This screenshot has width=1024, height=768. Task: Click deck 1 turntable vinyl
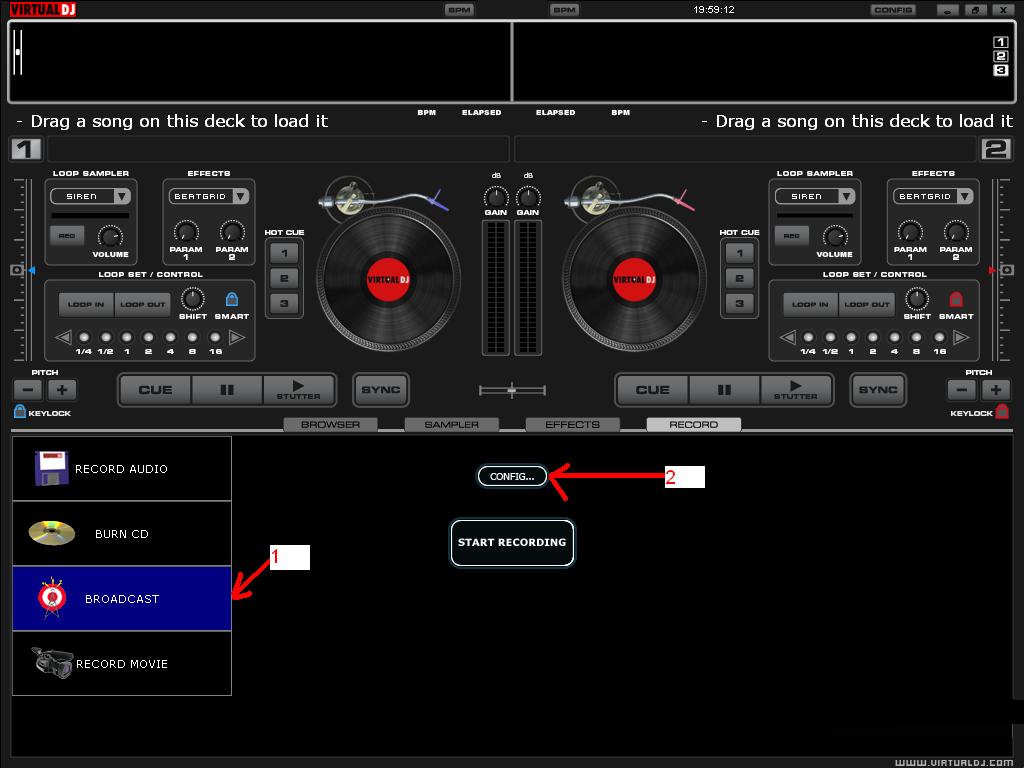coord(389,280)
